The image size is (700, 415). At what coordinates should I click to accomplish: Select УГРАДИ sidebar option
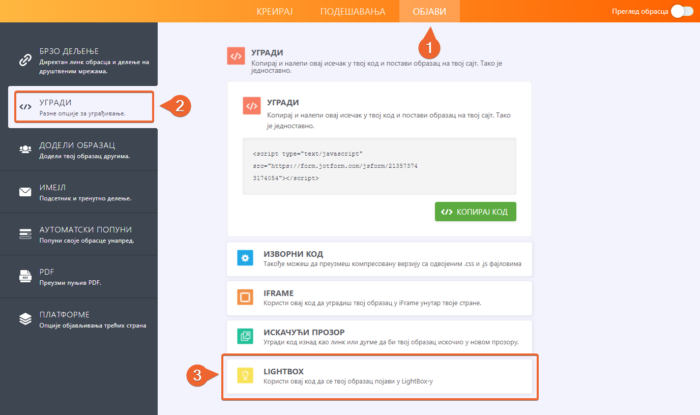(84, 107)
